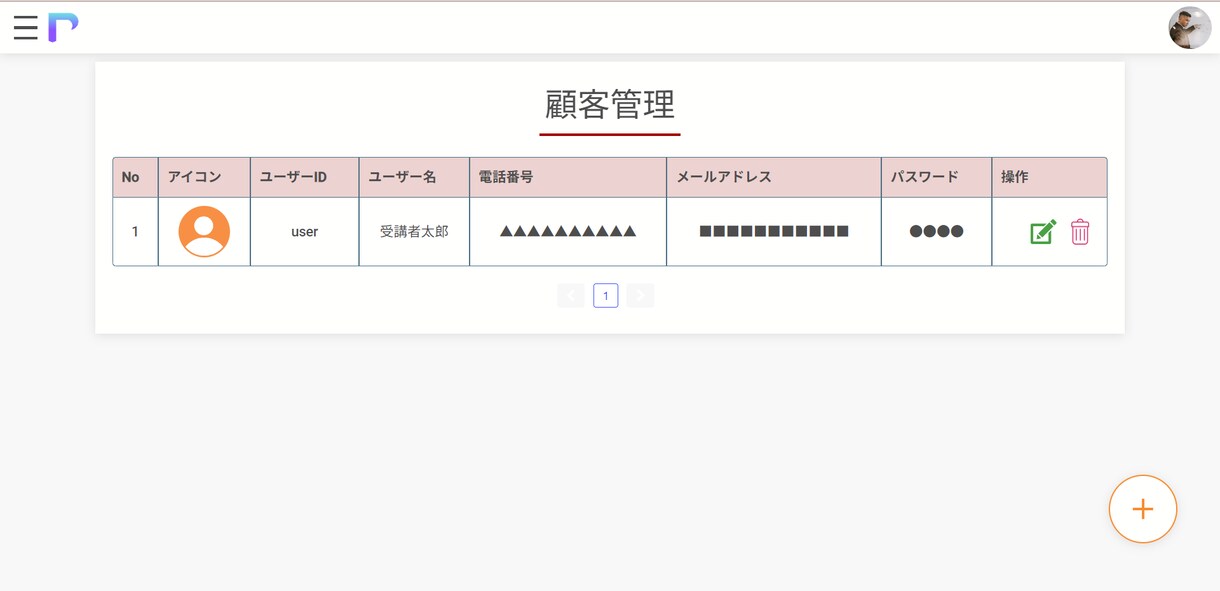
Task: Click row number 1 cell
Action: (135, 232)
